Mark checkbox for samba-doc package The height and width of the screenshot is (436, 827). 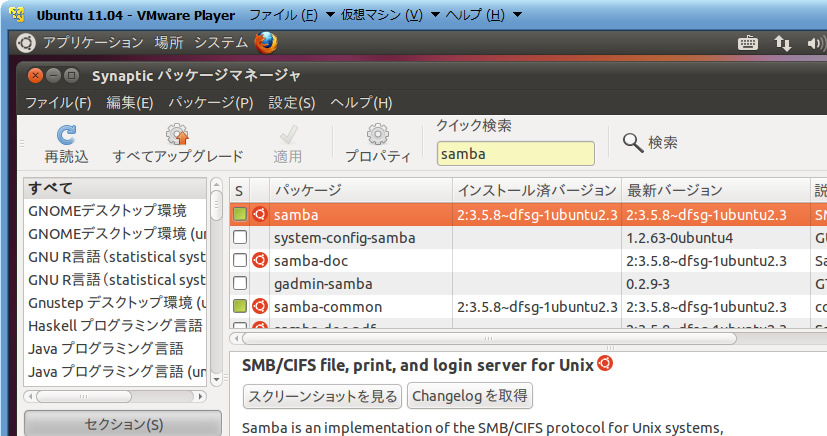pos(240,260)
